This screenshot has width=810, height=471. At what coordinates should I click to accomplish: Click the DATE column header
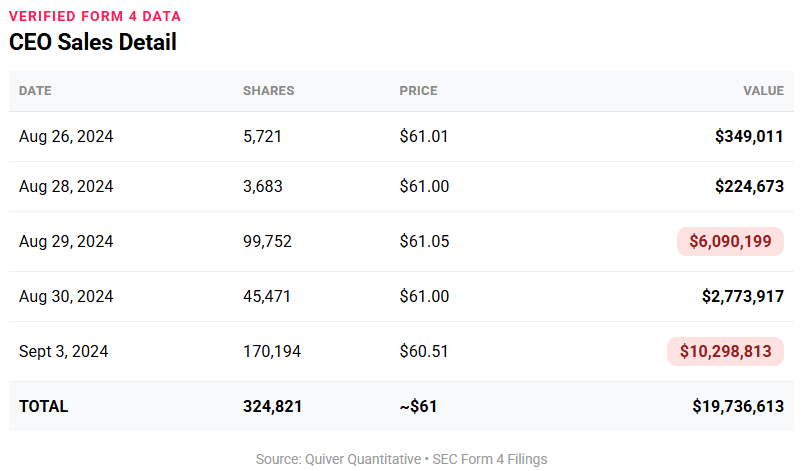(35, 91)
